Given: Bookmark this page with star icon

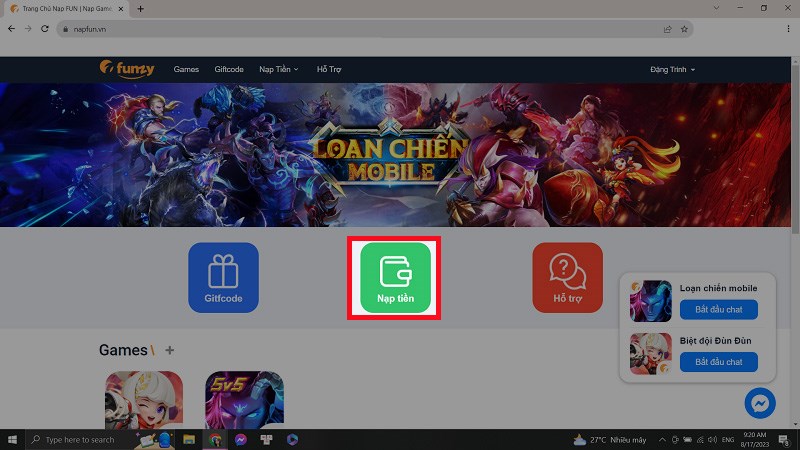Looking at the screenshot, I should [684, 29].
